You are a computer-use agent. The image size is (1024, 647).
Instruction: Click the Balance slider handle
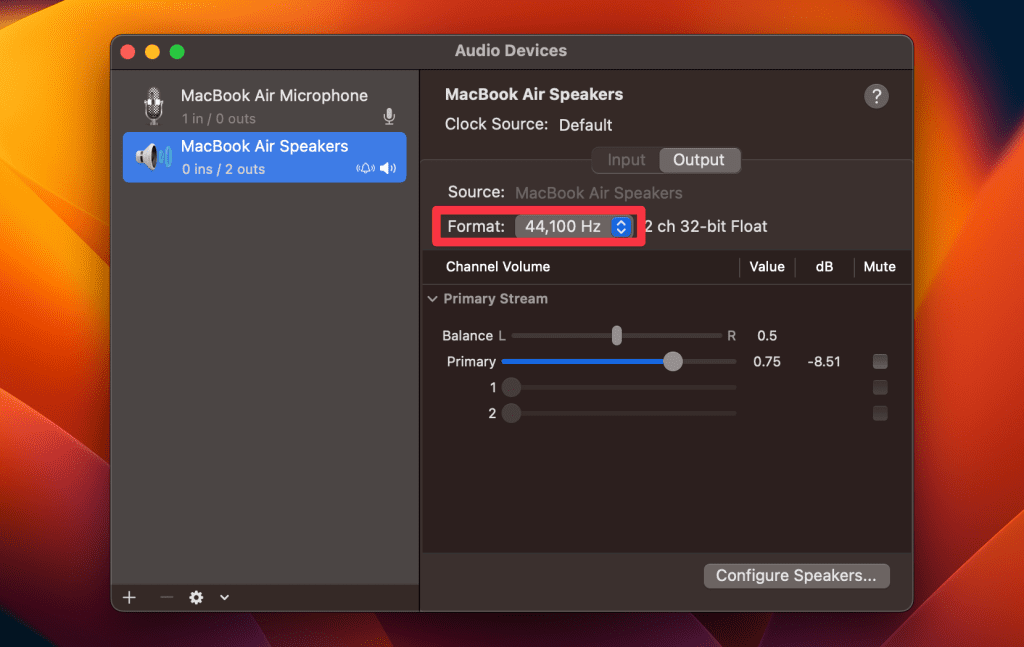[617, 336]
